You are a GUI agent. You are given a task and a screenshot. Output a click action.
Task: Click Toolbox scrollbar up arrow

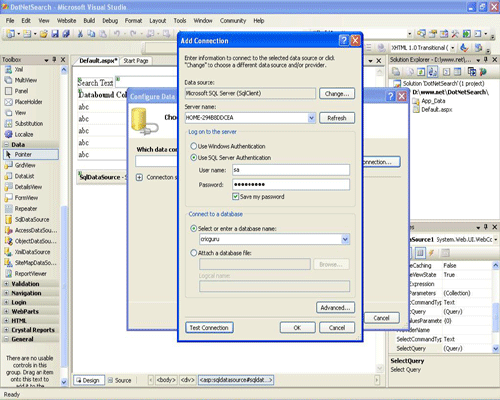pyautogui.click(x=64, y=70)
